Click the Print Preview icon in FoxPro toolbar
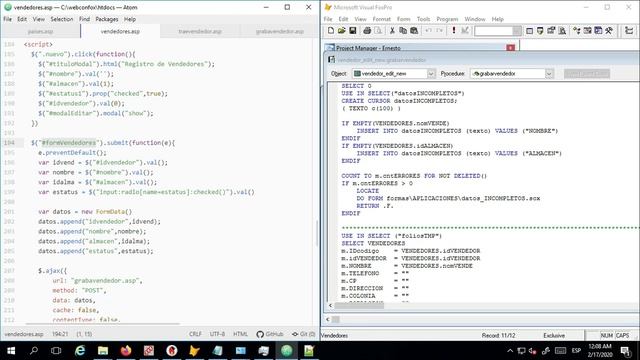The width and height of the screenshot is (640, 360). pyautogui.click(x=378, y=31)
